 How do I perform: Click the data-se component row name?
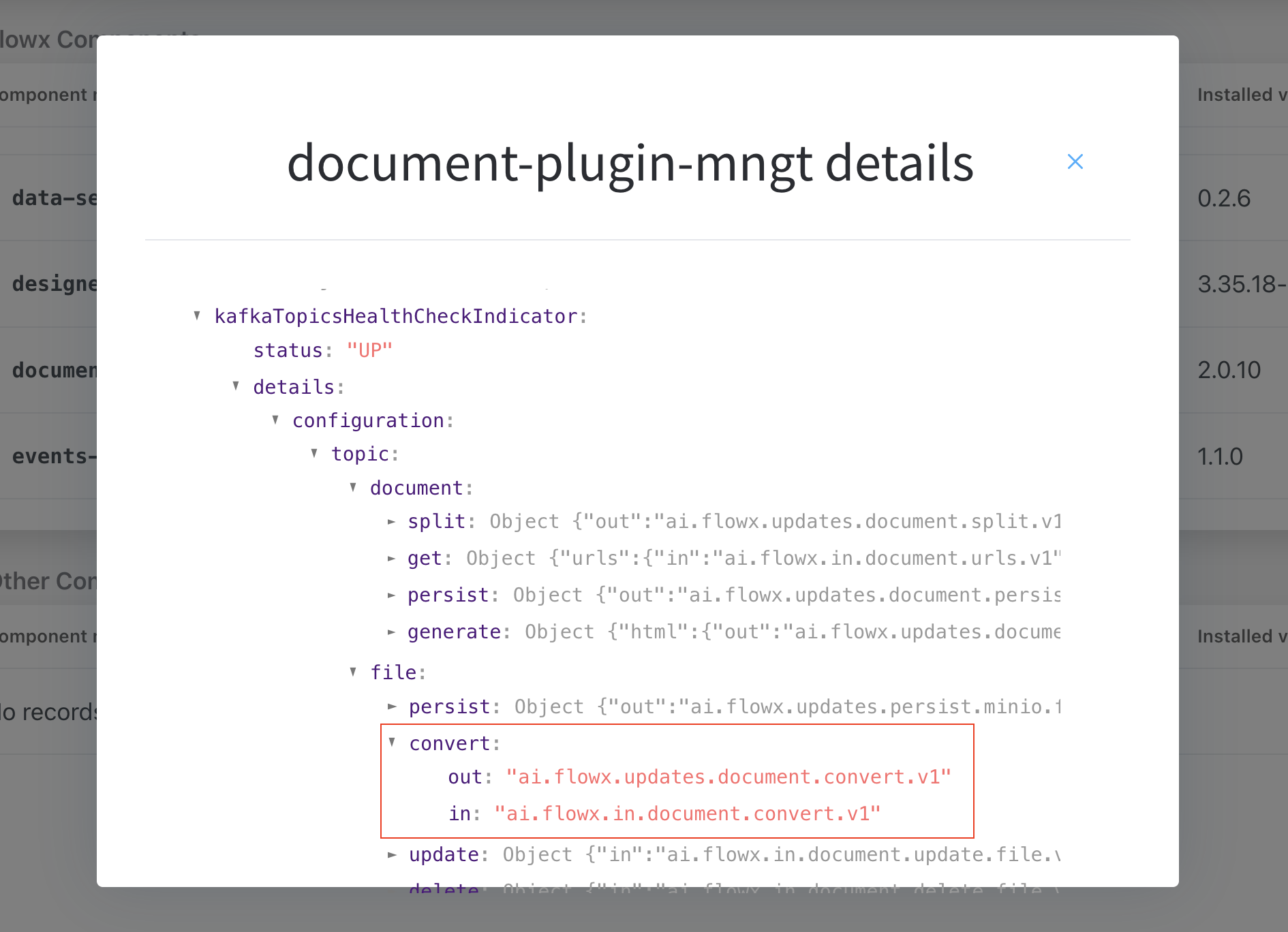tap(55, 198)
